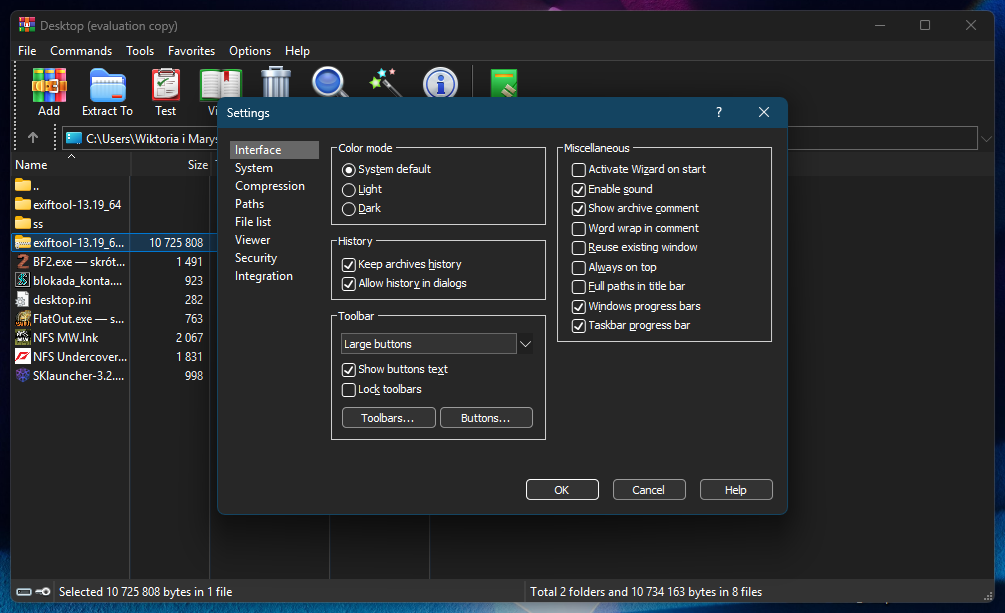Enable the Activate Wizard on start checkbox
1005x613 pixels.
coord(579,170)
